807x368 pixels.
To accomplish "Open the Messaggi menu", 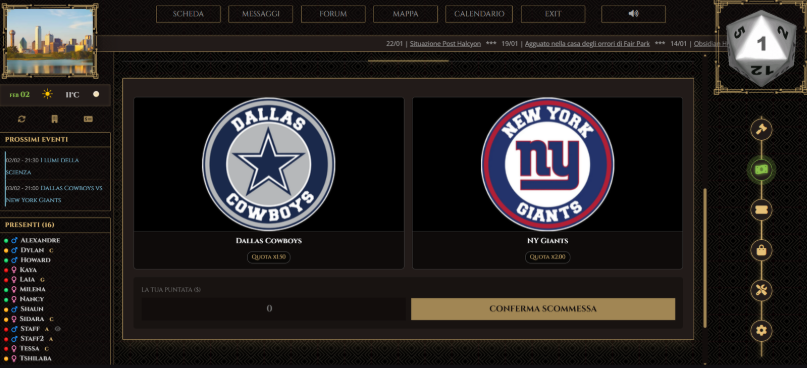I will point(260,14).
